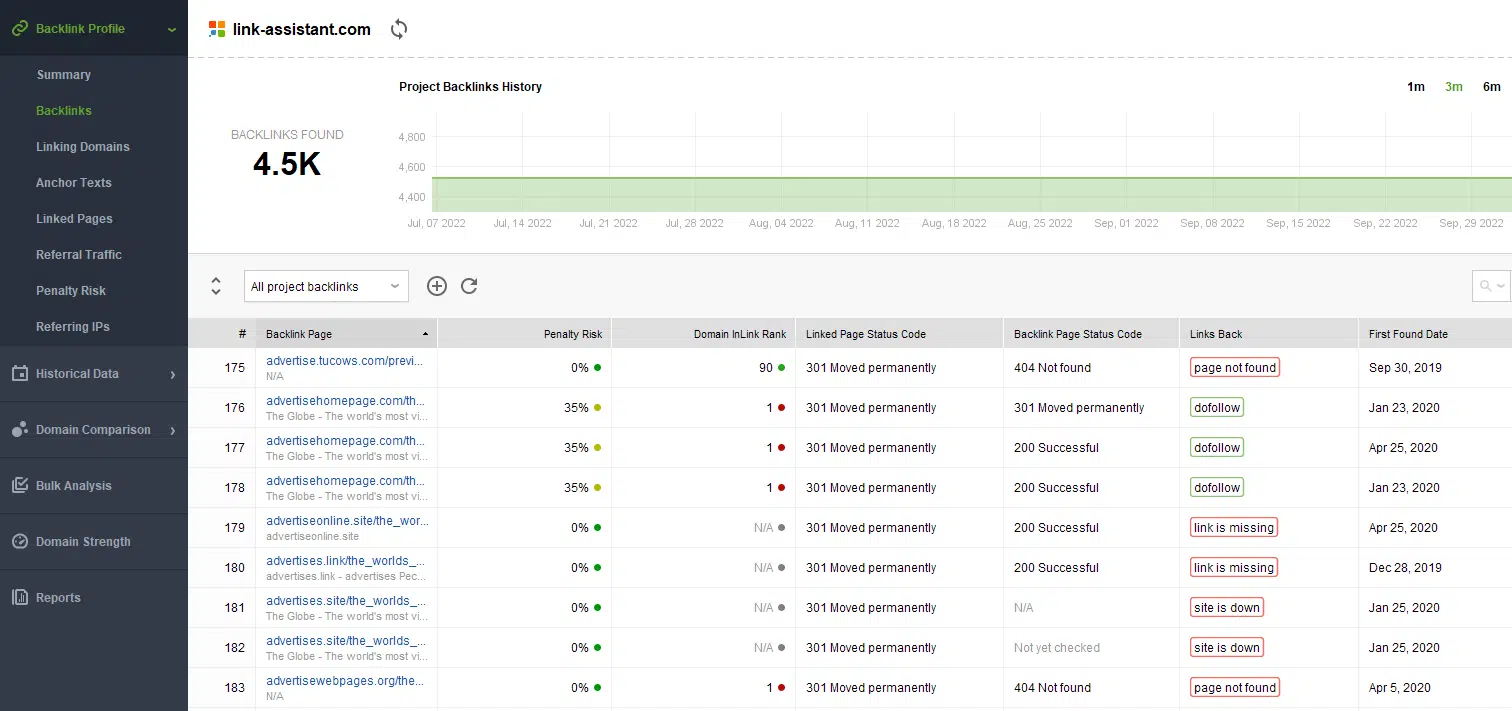Image resolution: width=1512 pixels, height=711 pixels.
Task: Click 35% penalty risk in row 177
Action: (x=576, y=448)
